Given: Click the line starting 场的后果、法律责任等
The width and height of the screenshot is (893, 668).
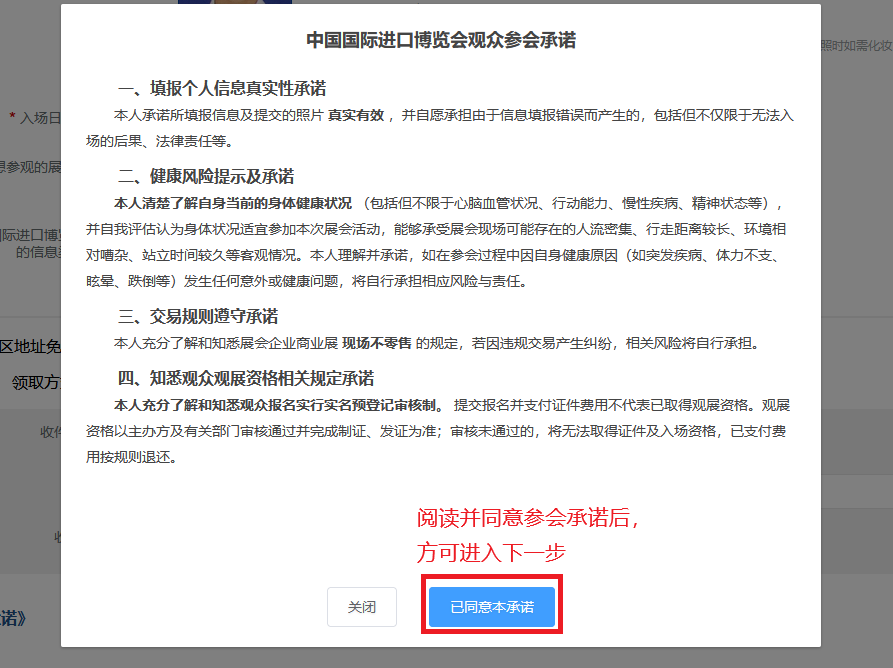Looking at the screenshot, I should click(160, 141).
